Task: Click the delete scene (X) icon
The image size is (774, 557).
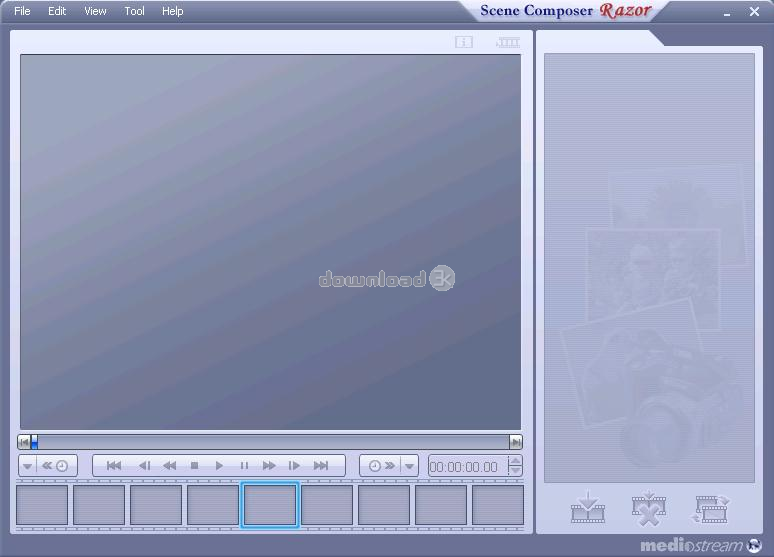Action: pyautogui.click(x=649, y=509)
